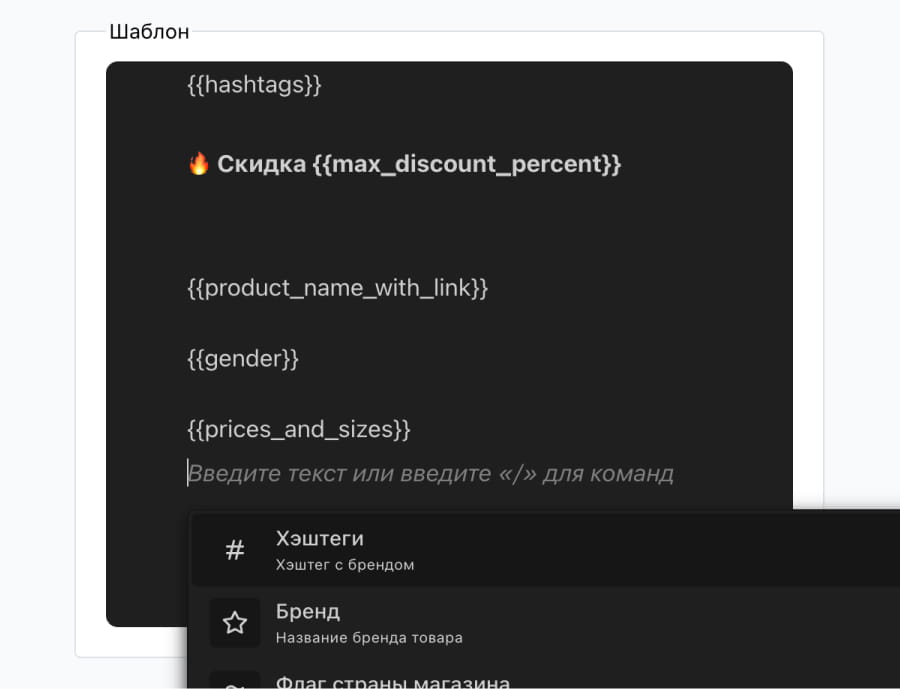Click the icon next to Флаг страны магазина
900x689 pixels.
coord(234,684)
